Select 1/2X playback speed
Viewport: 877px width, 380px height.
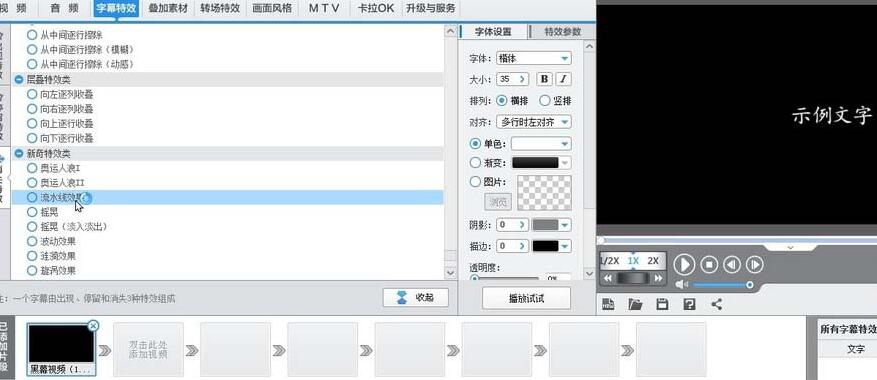[610, 261]
